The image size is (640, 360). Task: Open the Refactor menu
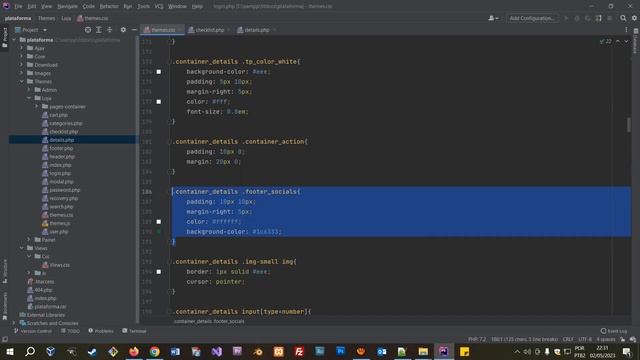(x=109, y=7)
